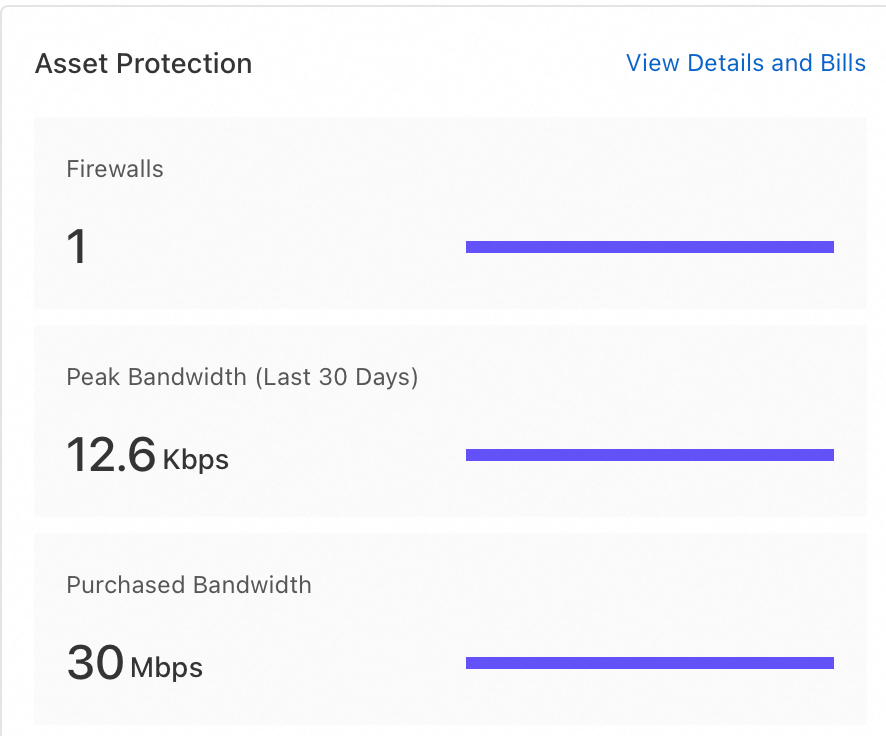Click the Peak Bandwidth label text
The image size is (886, 736).
(156, 377)
